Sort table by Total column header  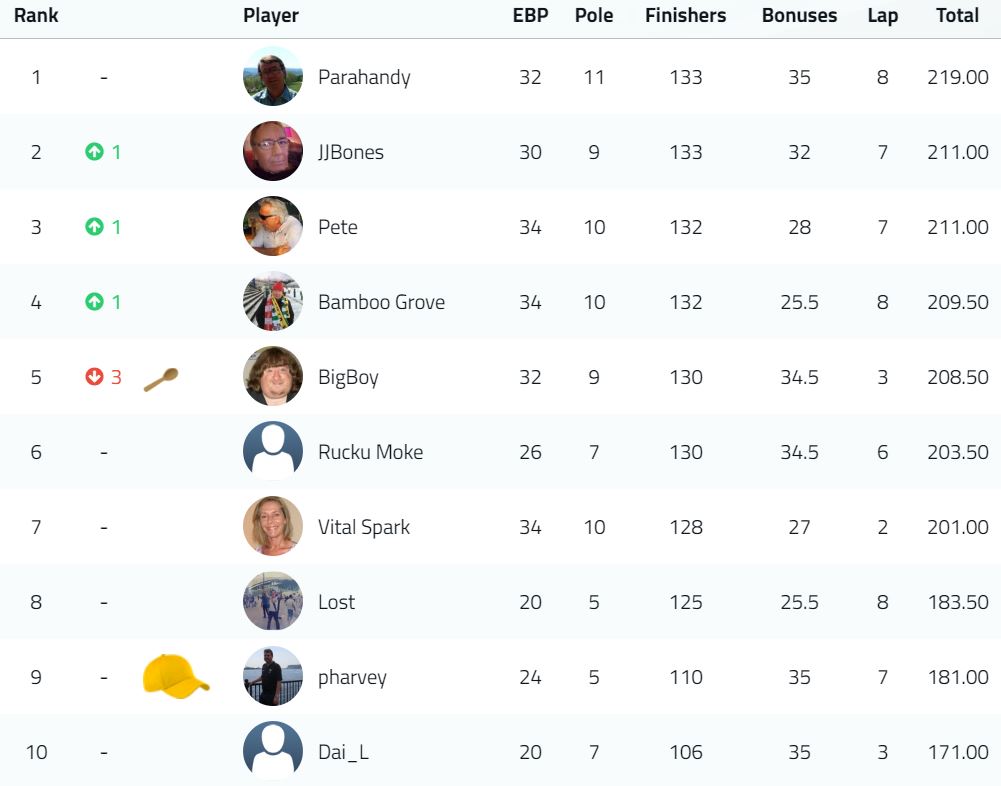pyautogui.click(x=957, y=15)
